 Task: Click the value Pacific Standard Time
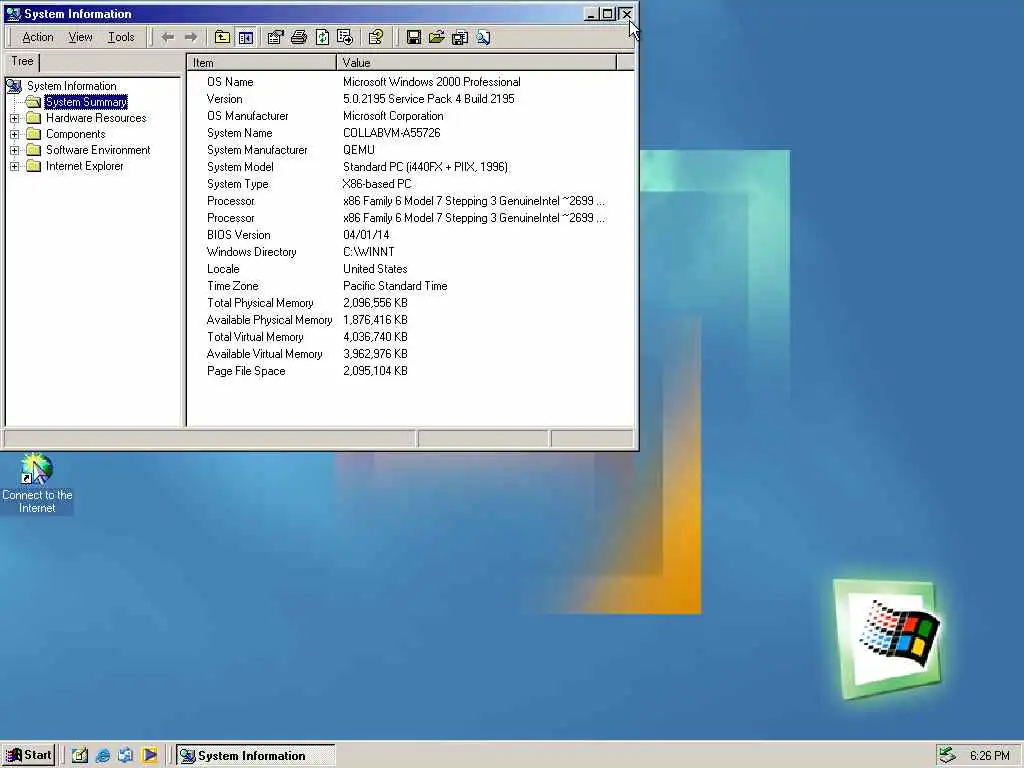point(395,285)
